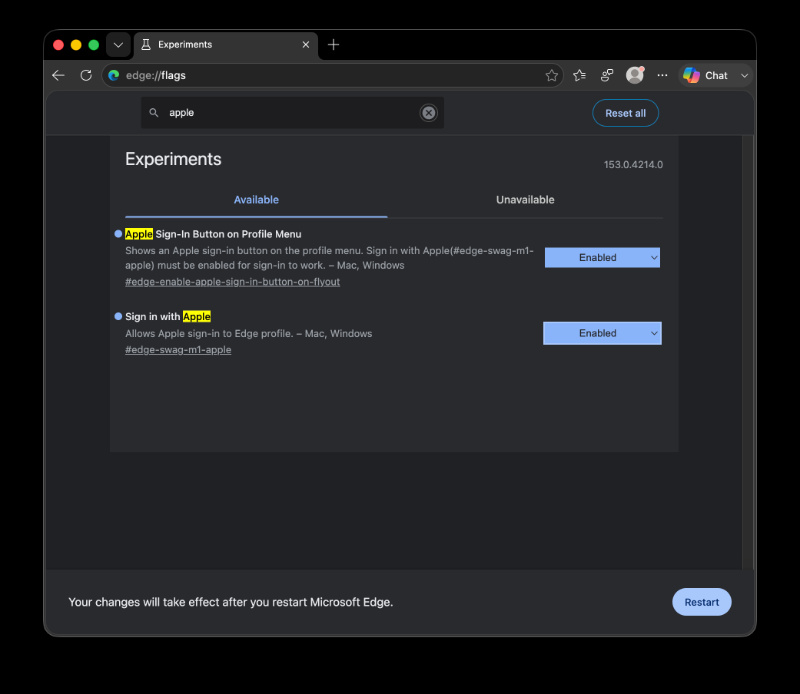Click the magnifier icon in search flags
The image size is (800, 694).
(x=154, y=112)
